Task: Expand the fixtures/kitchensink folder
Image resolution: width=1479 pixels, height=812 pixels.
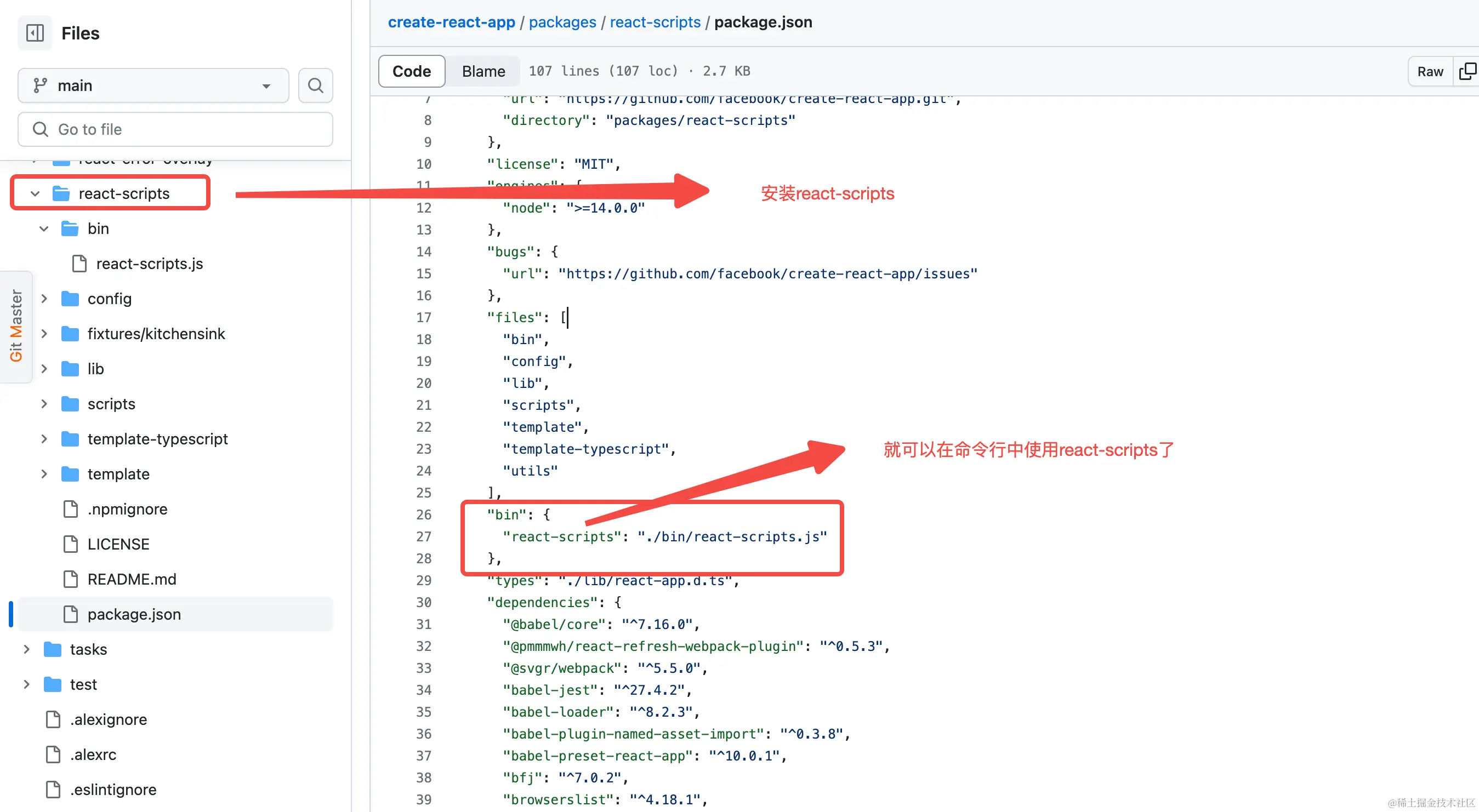Action: coord(44,334)
